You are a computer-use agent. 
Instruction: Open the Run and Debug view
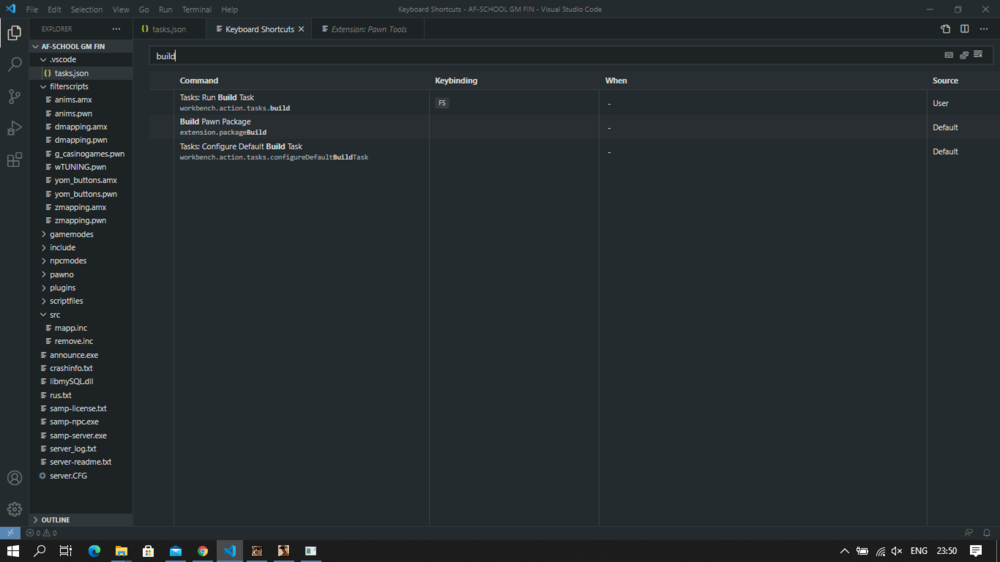tap(14, 128)
